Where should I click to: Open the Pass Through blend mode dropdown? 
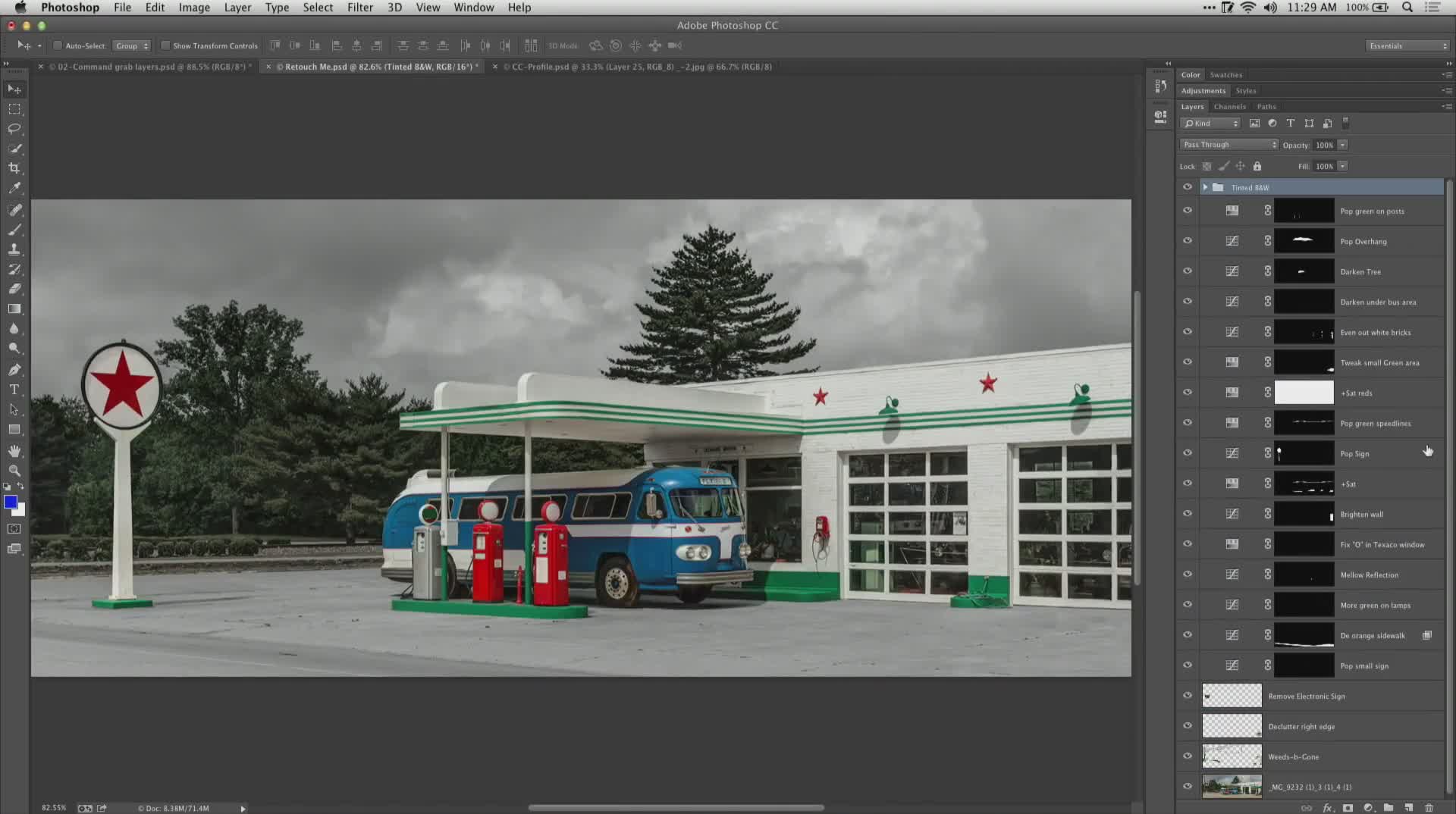click(1229, 145)
